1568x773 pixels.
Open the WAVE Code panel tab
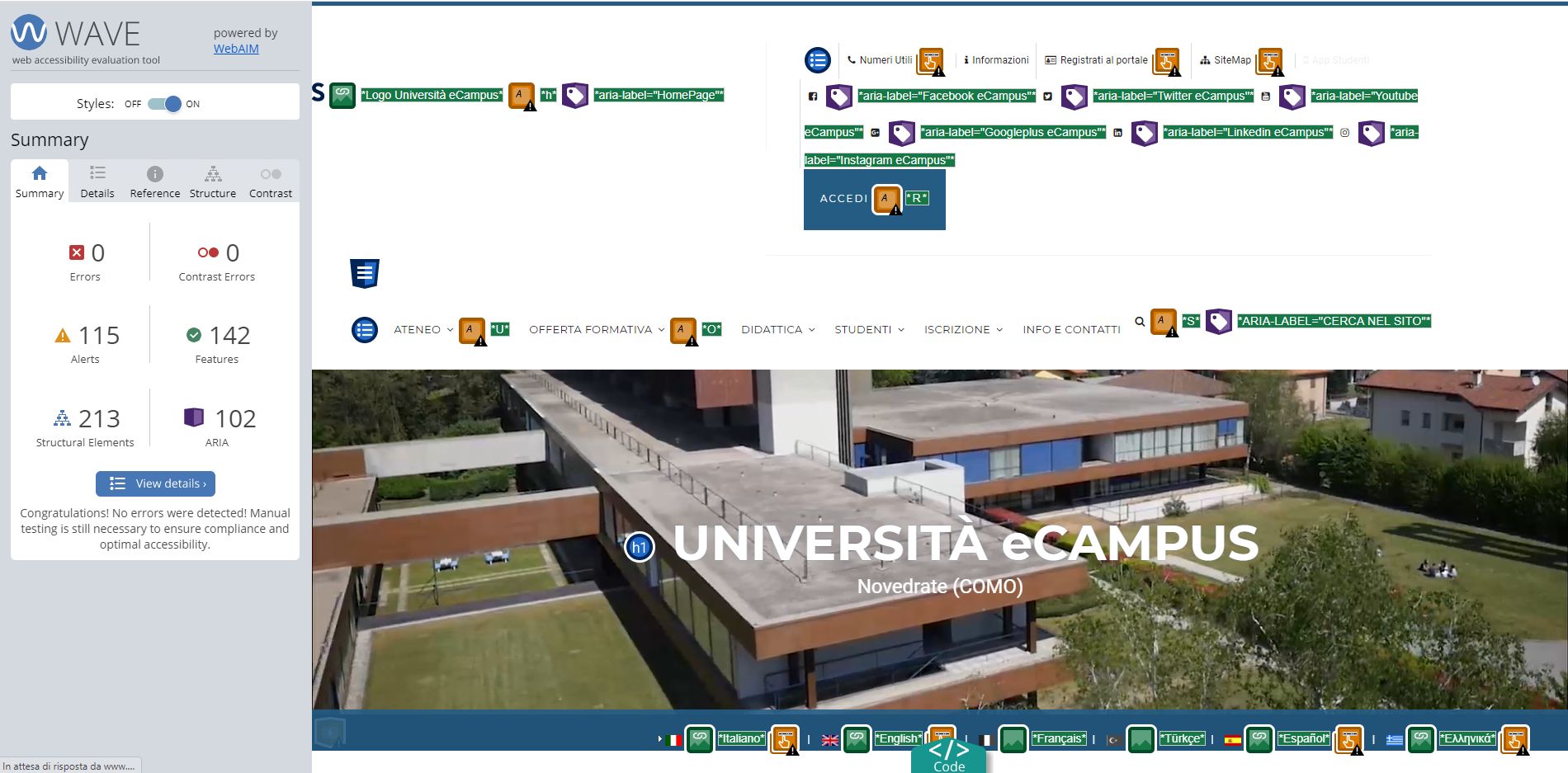[949, 757]
